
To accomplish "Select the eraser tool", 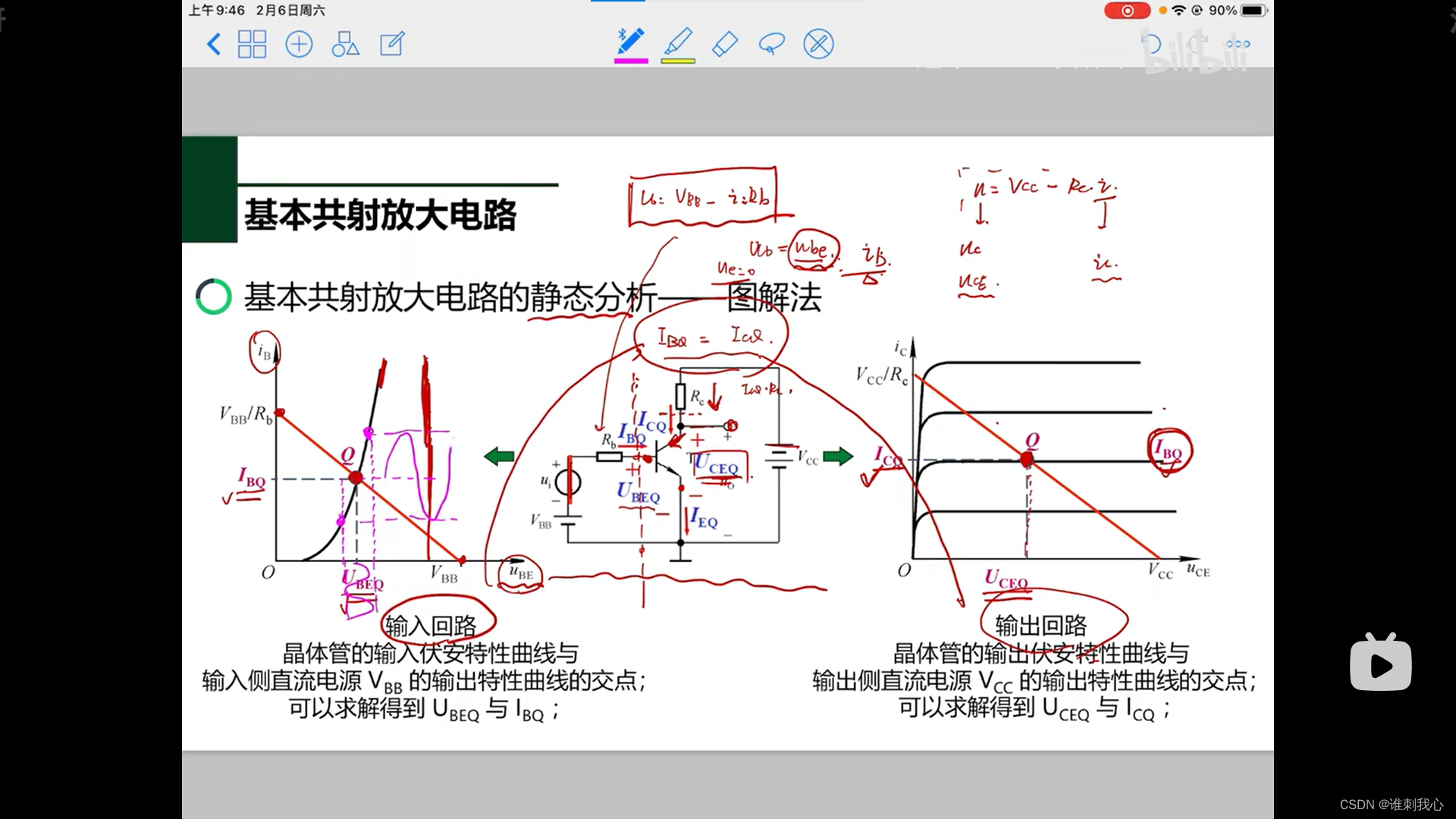I will [x=725, y=44].
